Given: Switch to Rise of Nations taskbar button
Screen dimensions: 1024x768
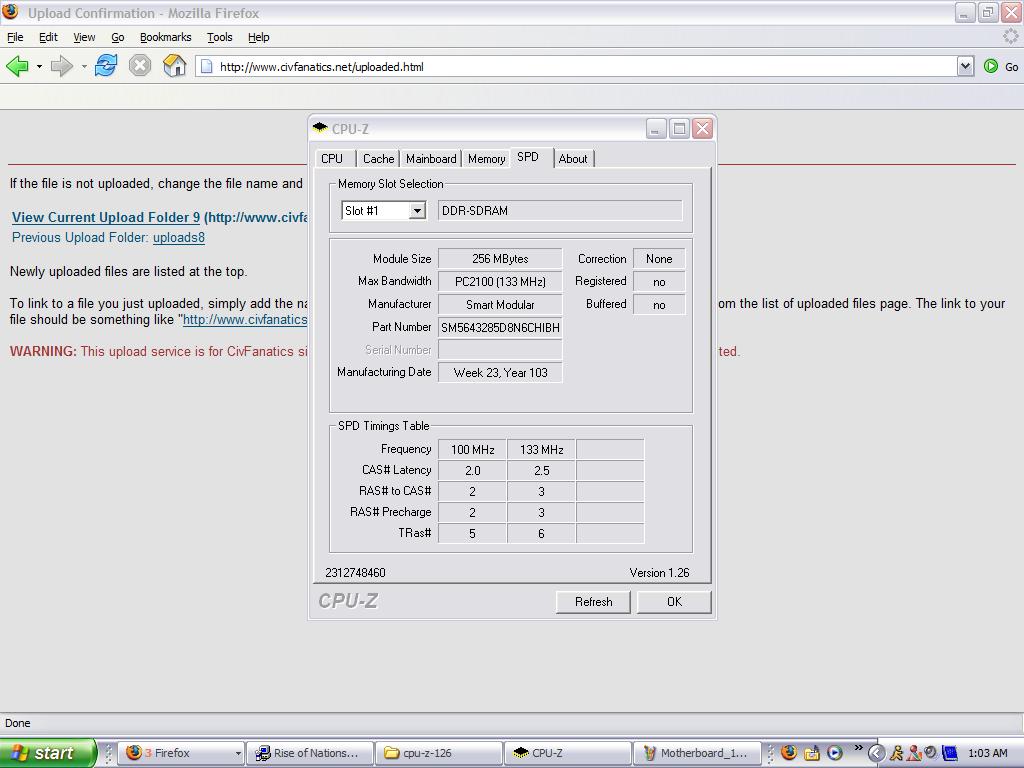Looking at the screenshot, I should pos(310,753).
